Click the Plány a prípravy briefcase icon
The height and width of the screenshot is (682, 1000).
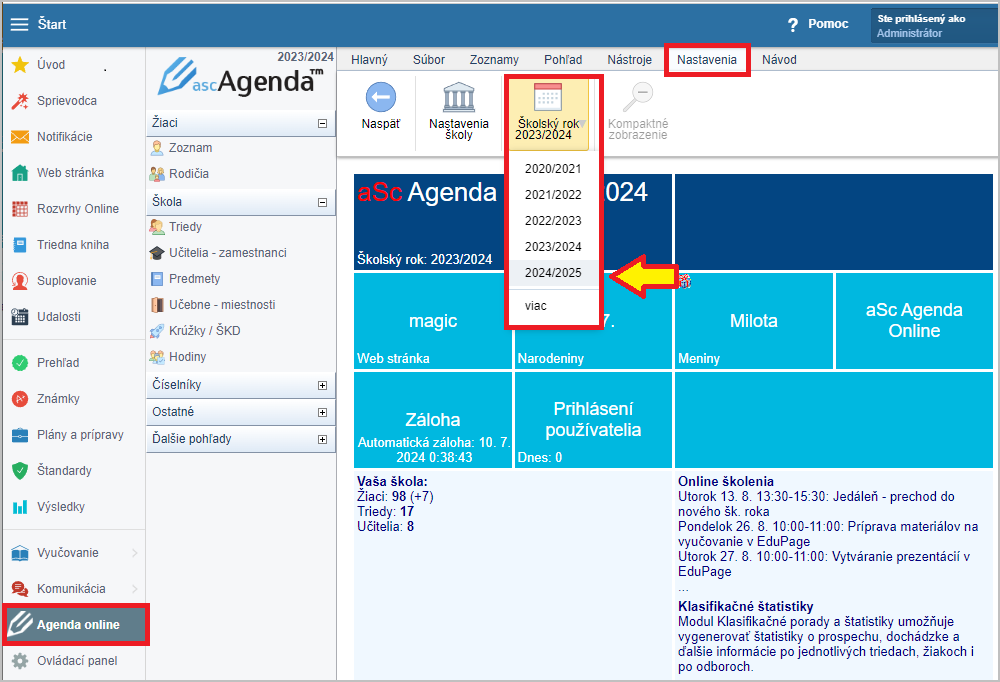[x=20, y=435]
